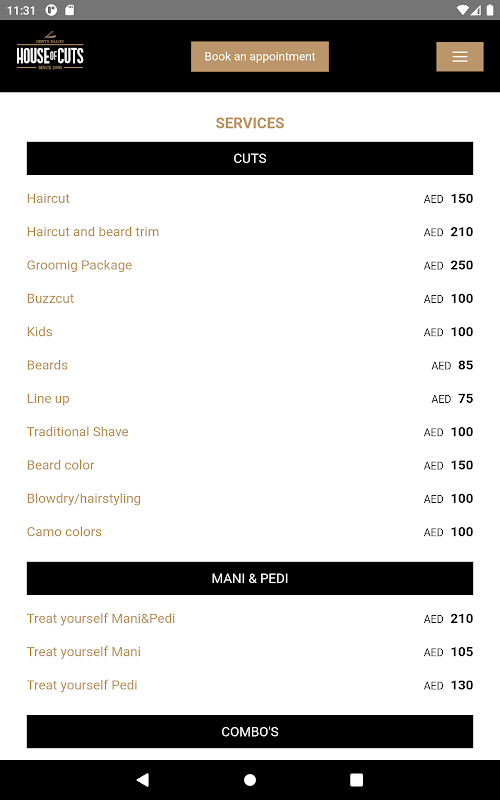Select the Groomig Package service
This screenshot has height=800, width=500.
click(79, 265)
